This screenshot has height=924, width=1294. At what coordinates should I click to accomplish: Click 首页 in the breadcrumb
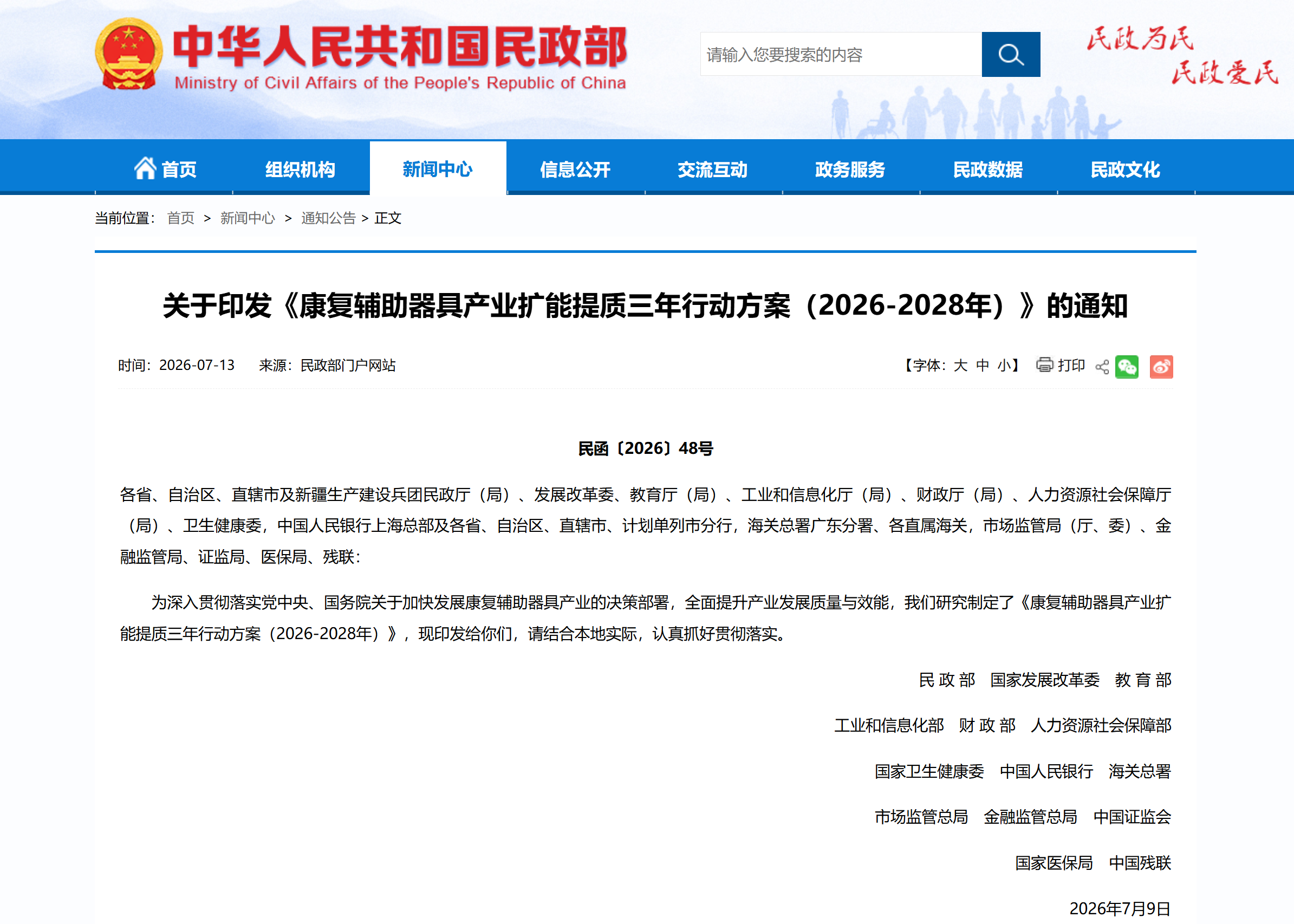click(181, 218)
